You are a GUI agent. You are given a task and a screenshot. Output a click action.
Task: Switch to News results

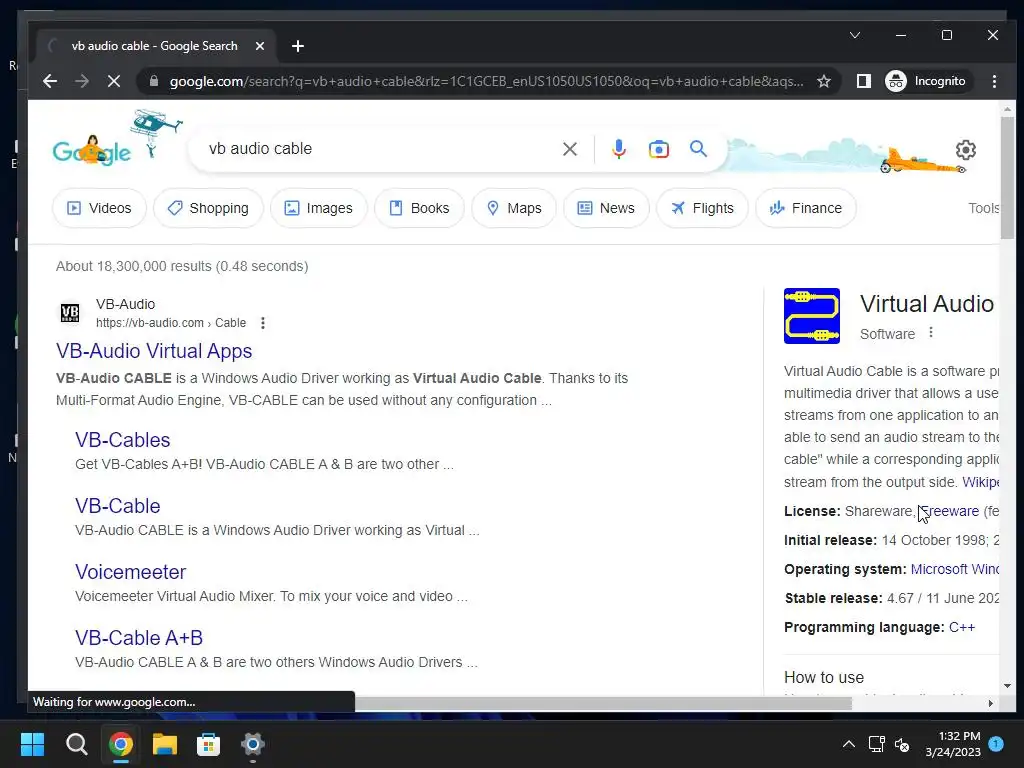point(606,208)
